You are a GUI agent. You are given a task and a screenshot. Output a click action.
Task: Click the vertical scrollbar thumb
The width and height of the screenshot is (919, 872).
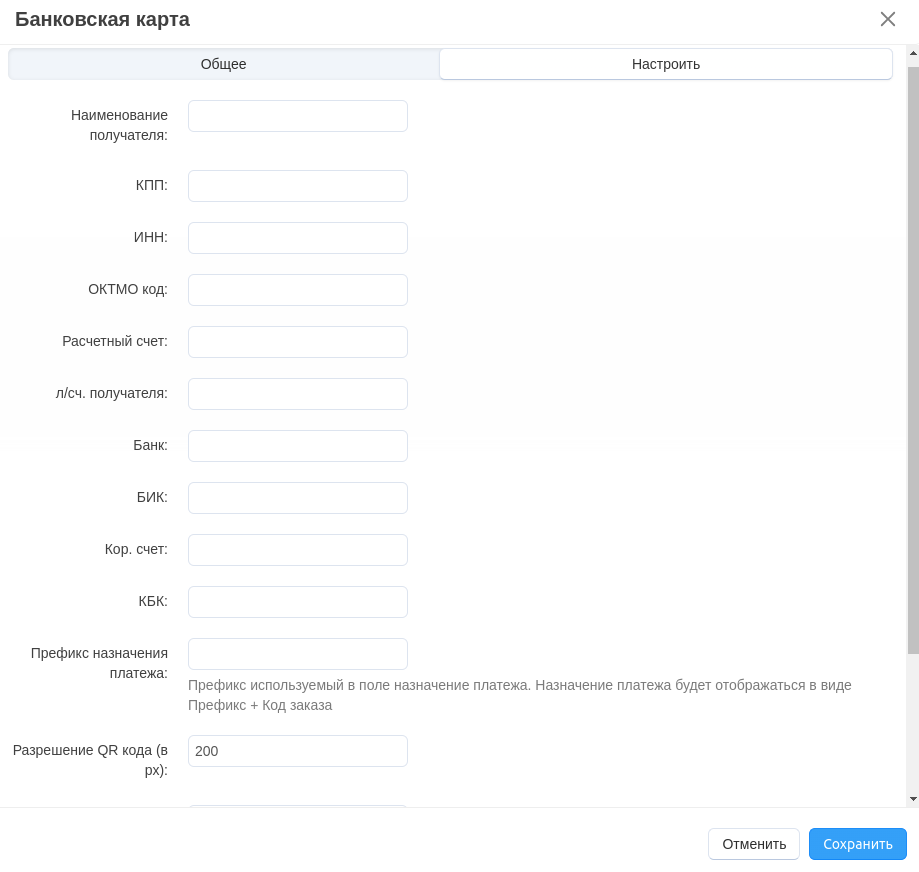click(913, 360)
